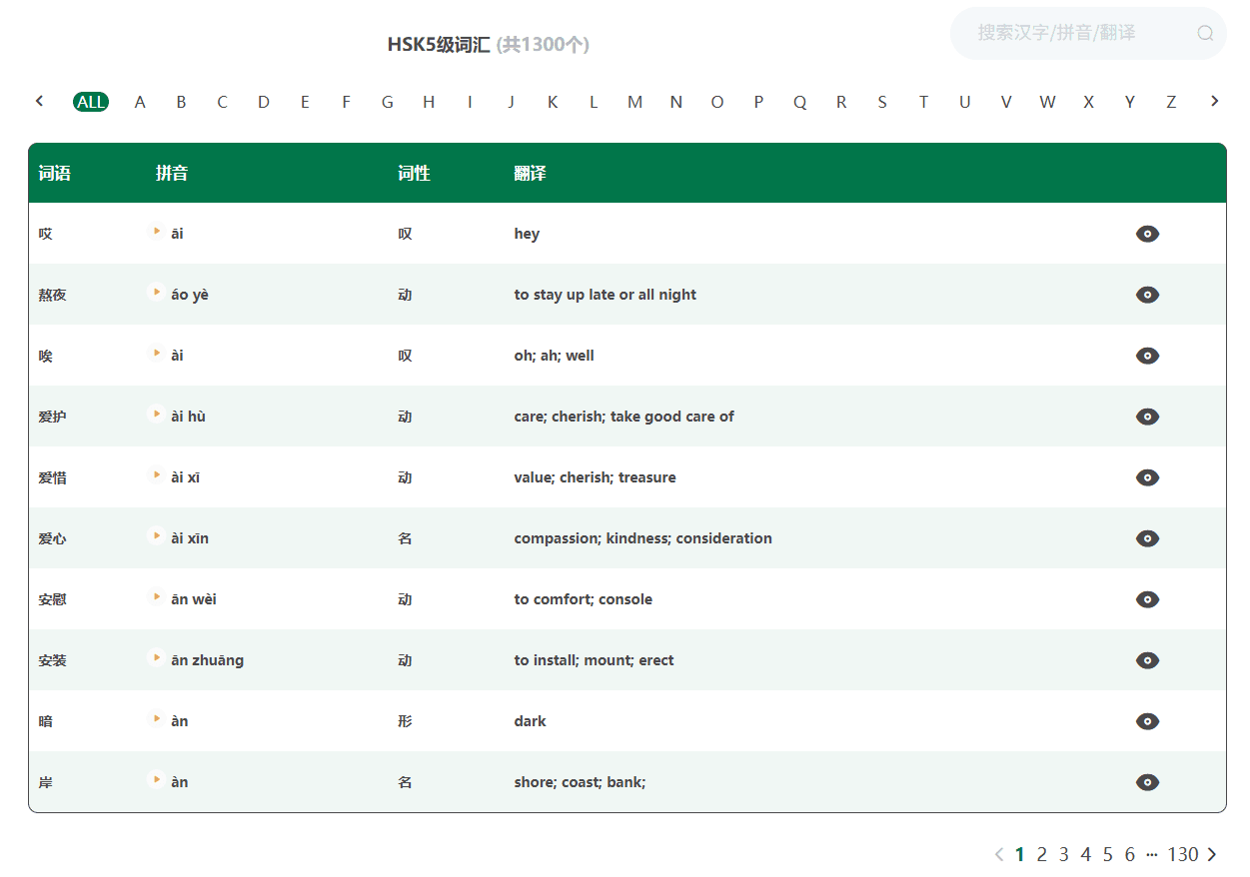Viewport: 1250px width, 877px height.
Task: Play audio pronunciation for 熬夜 (áo yè)
Action: pyautogui.click(x=156, y=294)
